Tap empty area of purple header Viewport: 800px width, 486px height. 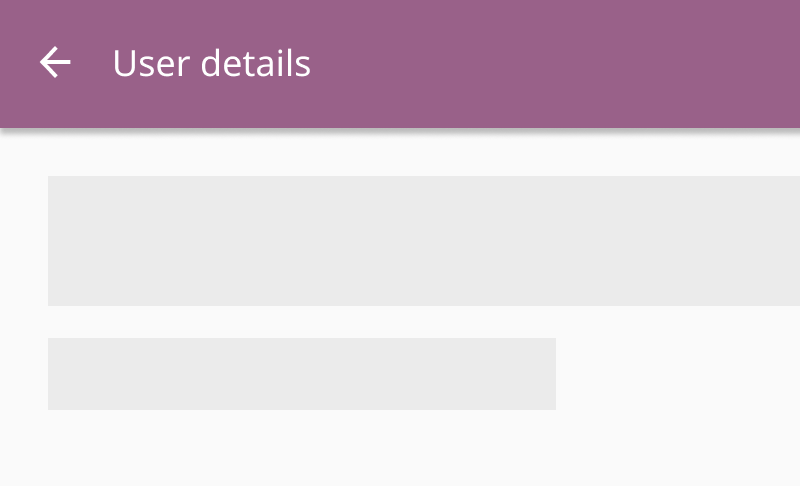(x=560, y=64)
